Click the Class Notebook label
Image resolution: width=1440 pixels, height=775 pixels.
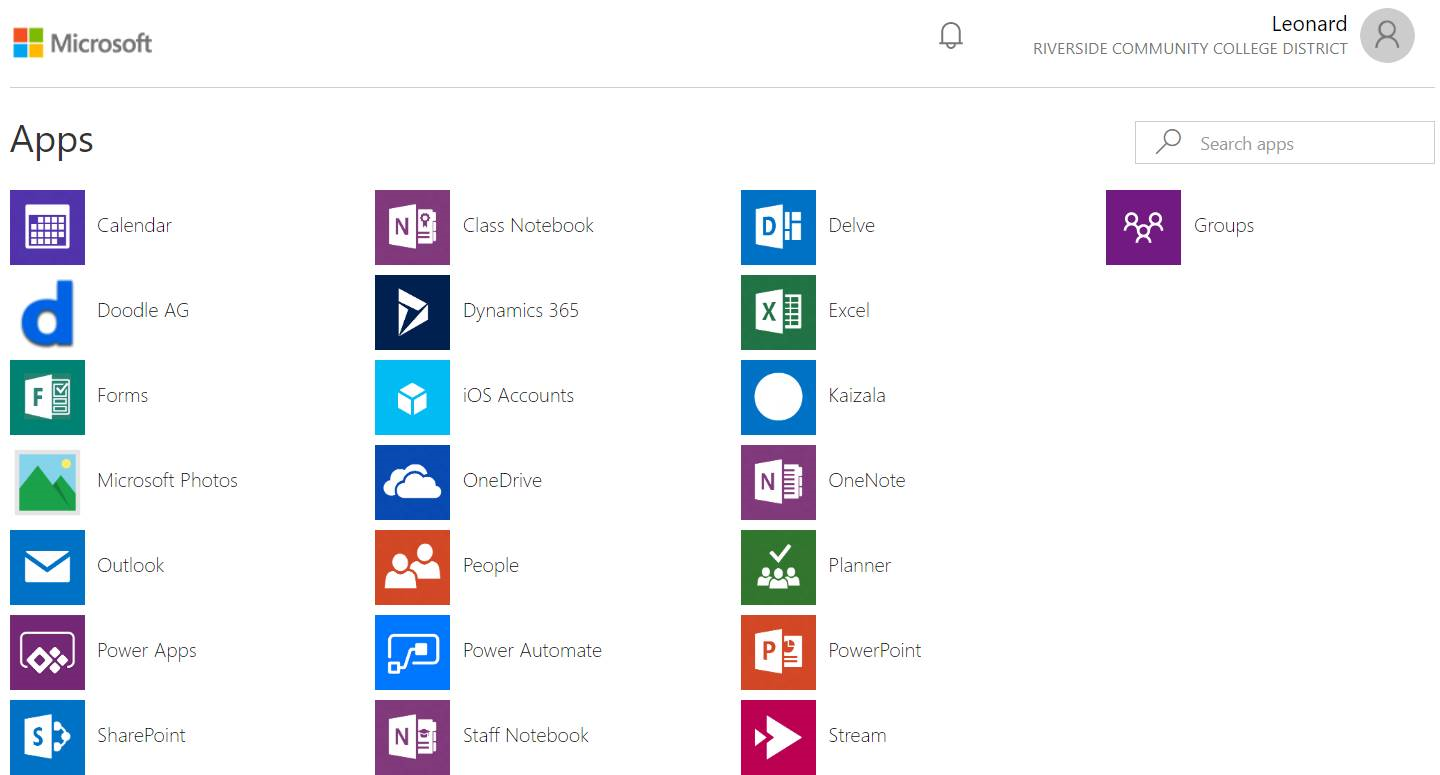(x=528, y=225)
